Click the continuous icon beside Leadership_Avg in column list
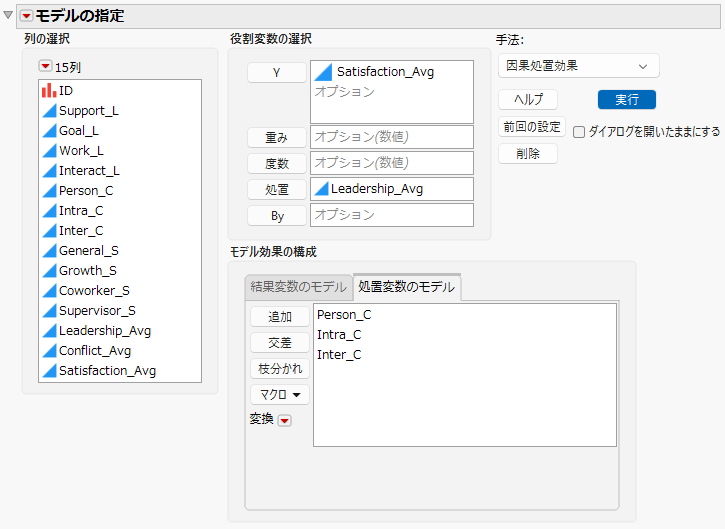The image size is (725, 529). click(49, 331)
